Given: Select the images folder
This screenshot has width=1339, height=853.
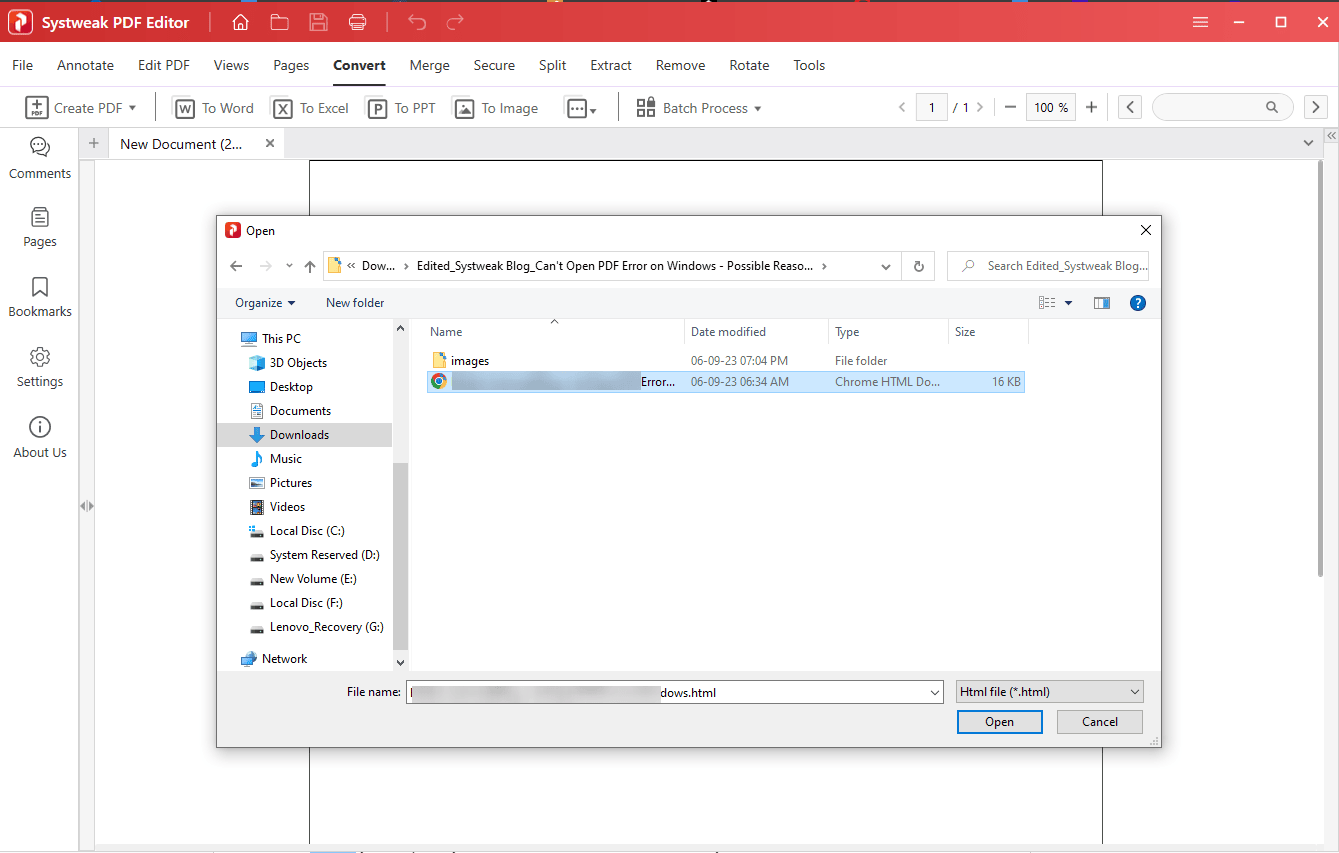Looking at the screenshot, I should point(470,360).
